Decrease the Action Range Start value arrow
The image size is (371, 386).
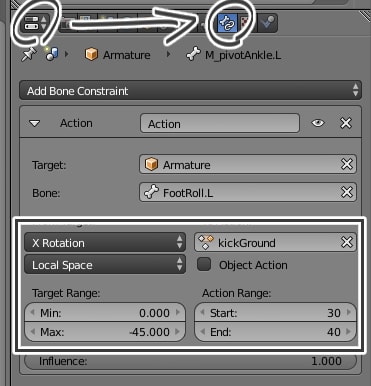click(202, 312)
